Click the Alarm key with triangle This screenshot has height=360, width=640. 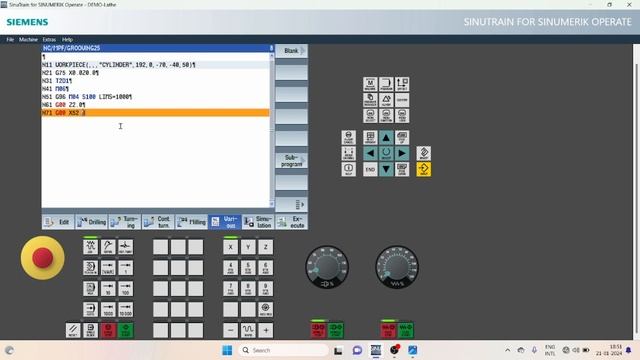[386, 100]
